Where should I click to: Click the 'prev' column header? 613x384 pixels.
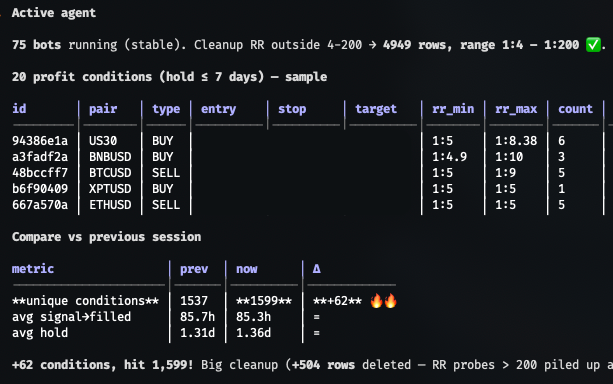pos(194,269)
